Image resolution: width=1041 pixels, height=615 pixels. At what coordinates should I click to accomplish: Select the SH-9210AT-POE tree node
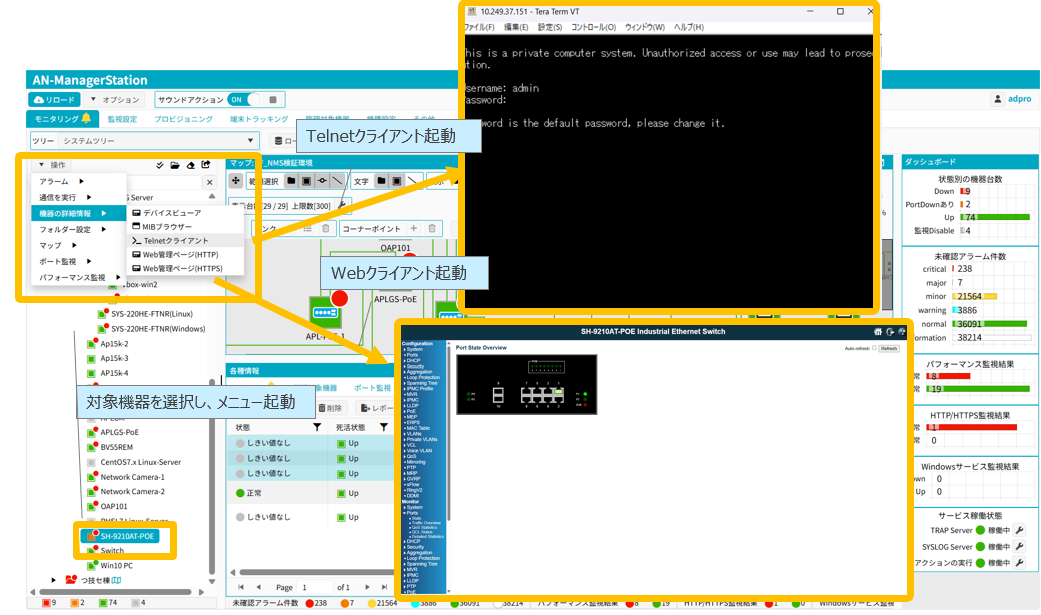127,535
